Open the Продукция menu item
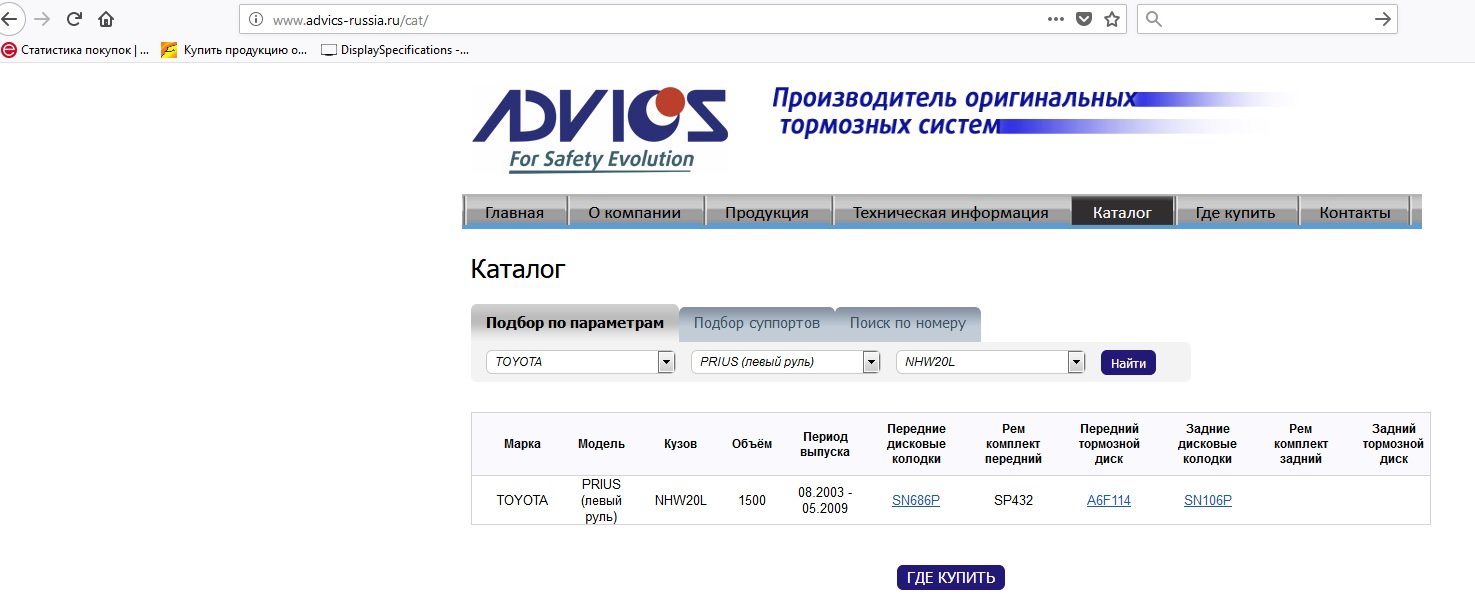The height and width of the screenshot is (603, 1475). point(767,212)
